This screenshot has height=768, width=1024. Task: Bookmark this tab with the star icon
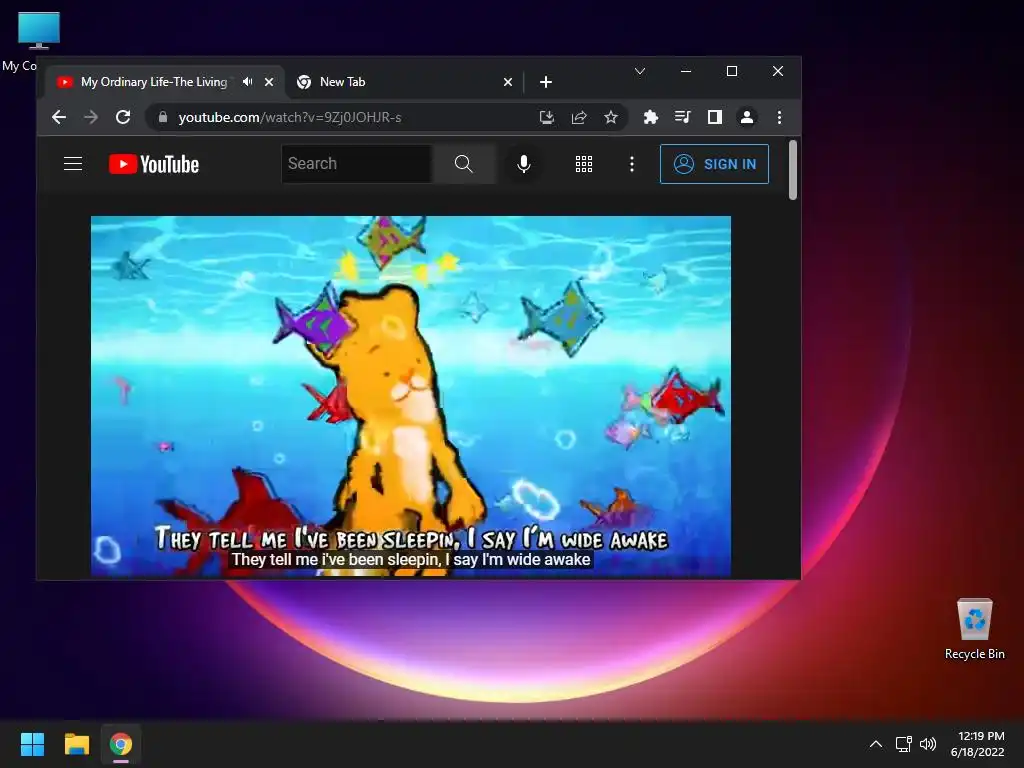[x=611, y=118]
